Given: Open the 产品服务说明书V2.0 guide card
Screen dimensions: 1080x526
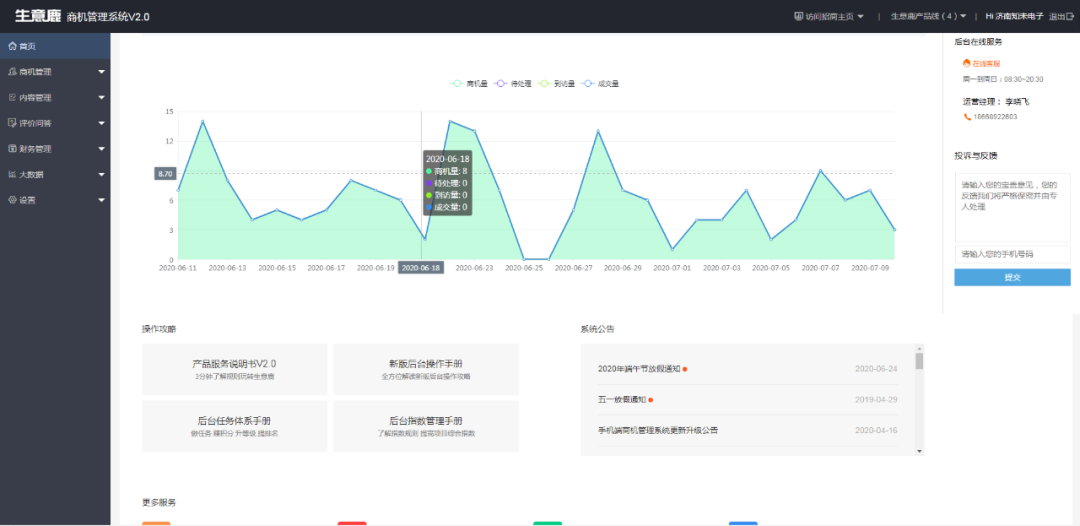Looking at the screenshot, I should pos(234,369).
